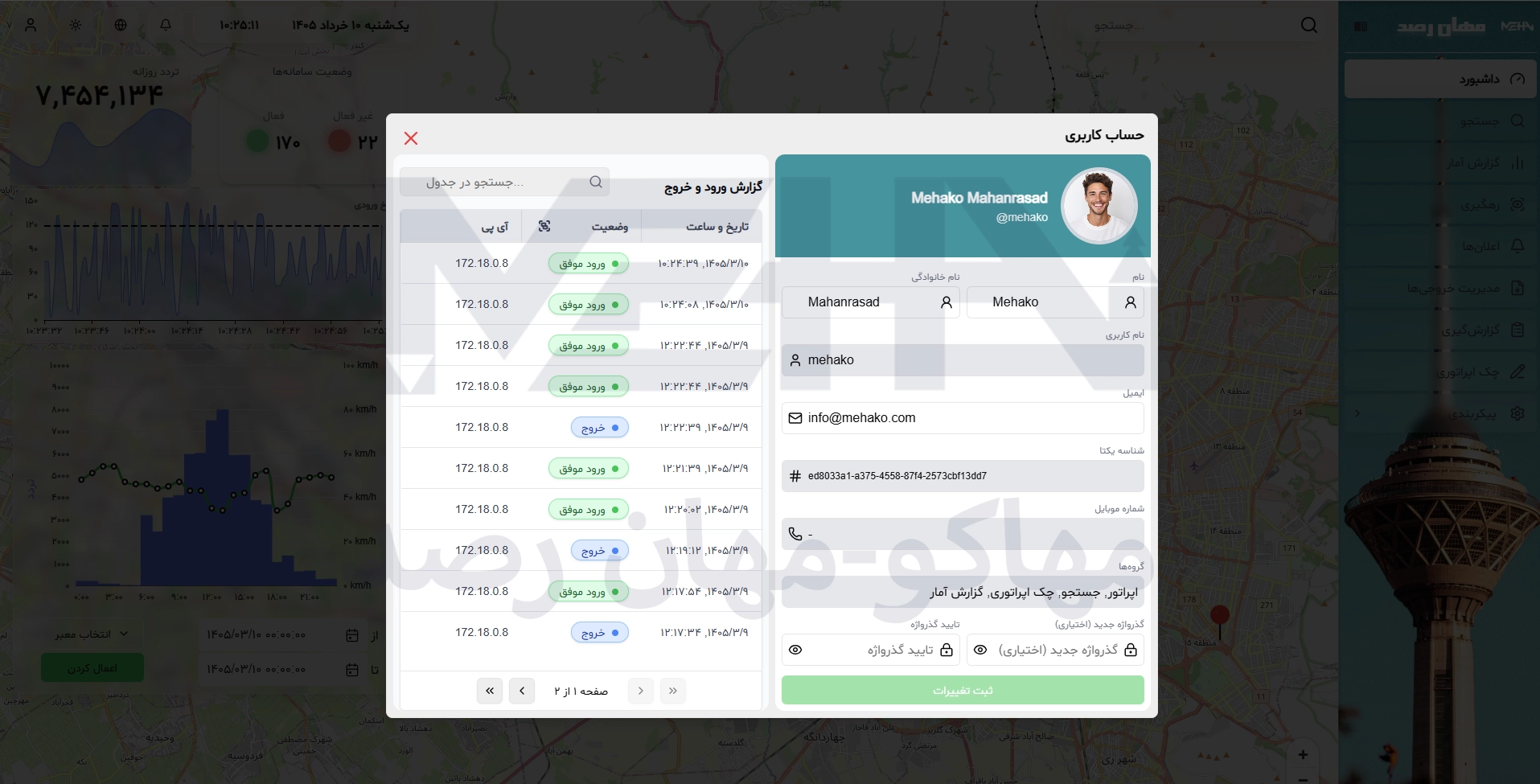Open چک اپراتوری in the sidebar
Screen dimensions: 1540x784
[x=1440, y=371]
